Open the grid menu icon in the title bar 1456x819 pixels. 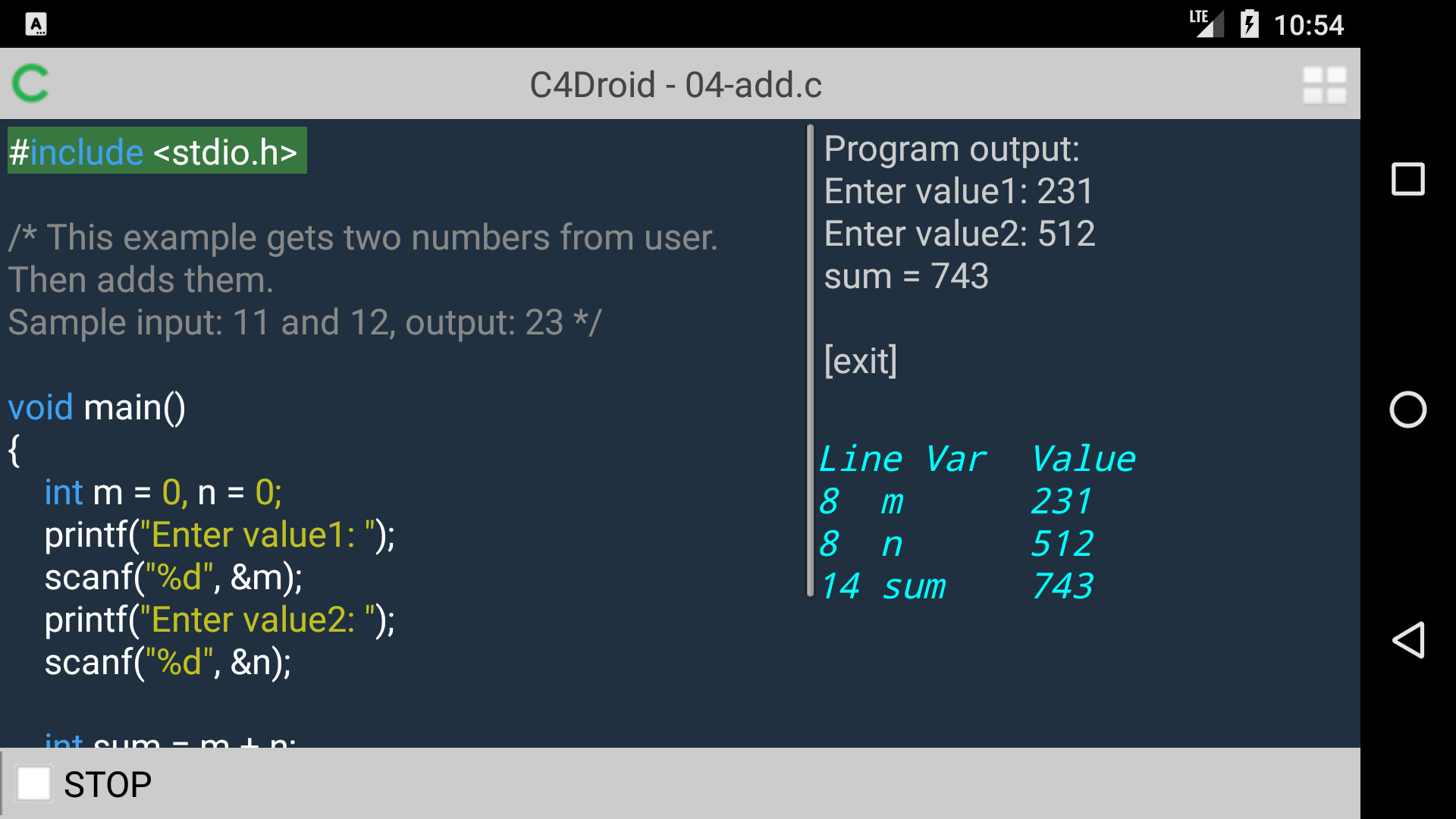pyautogui.click(x=1324, y=84)
